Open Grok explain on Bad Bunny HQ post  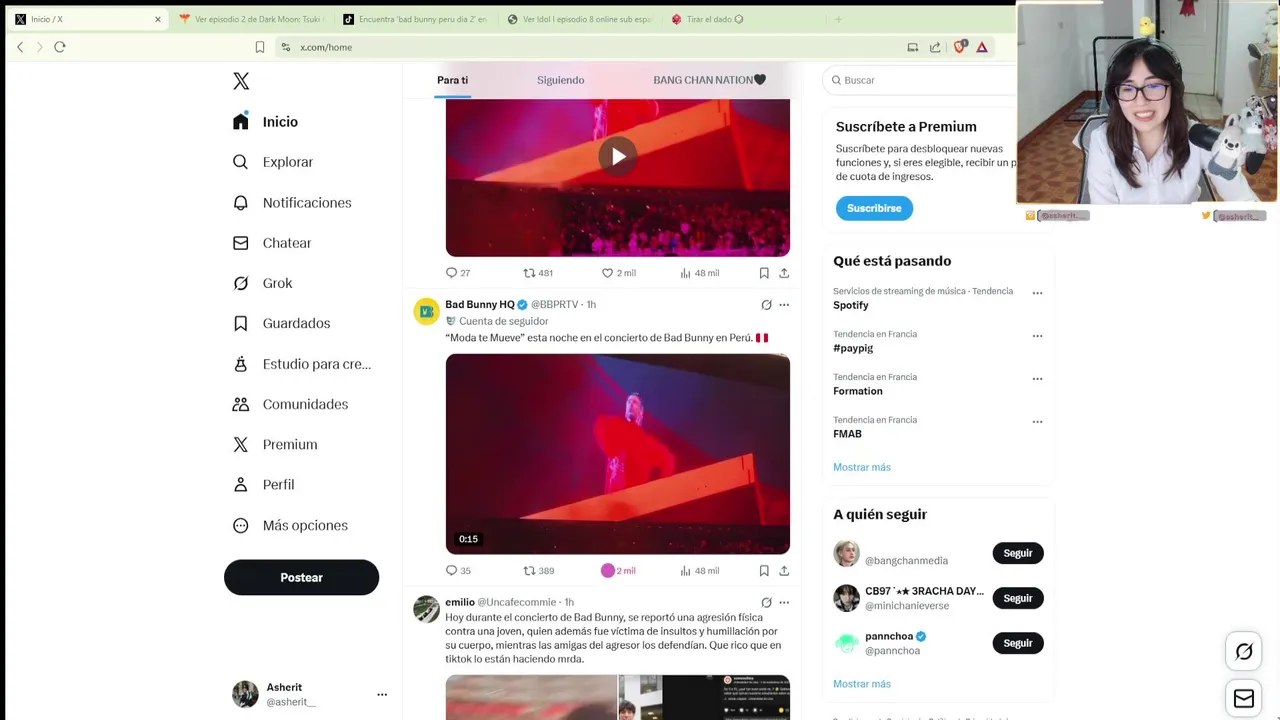[x=766, y=305]
